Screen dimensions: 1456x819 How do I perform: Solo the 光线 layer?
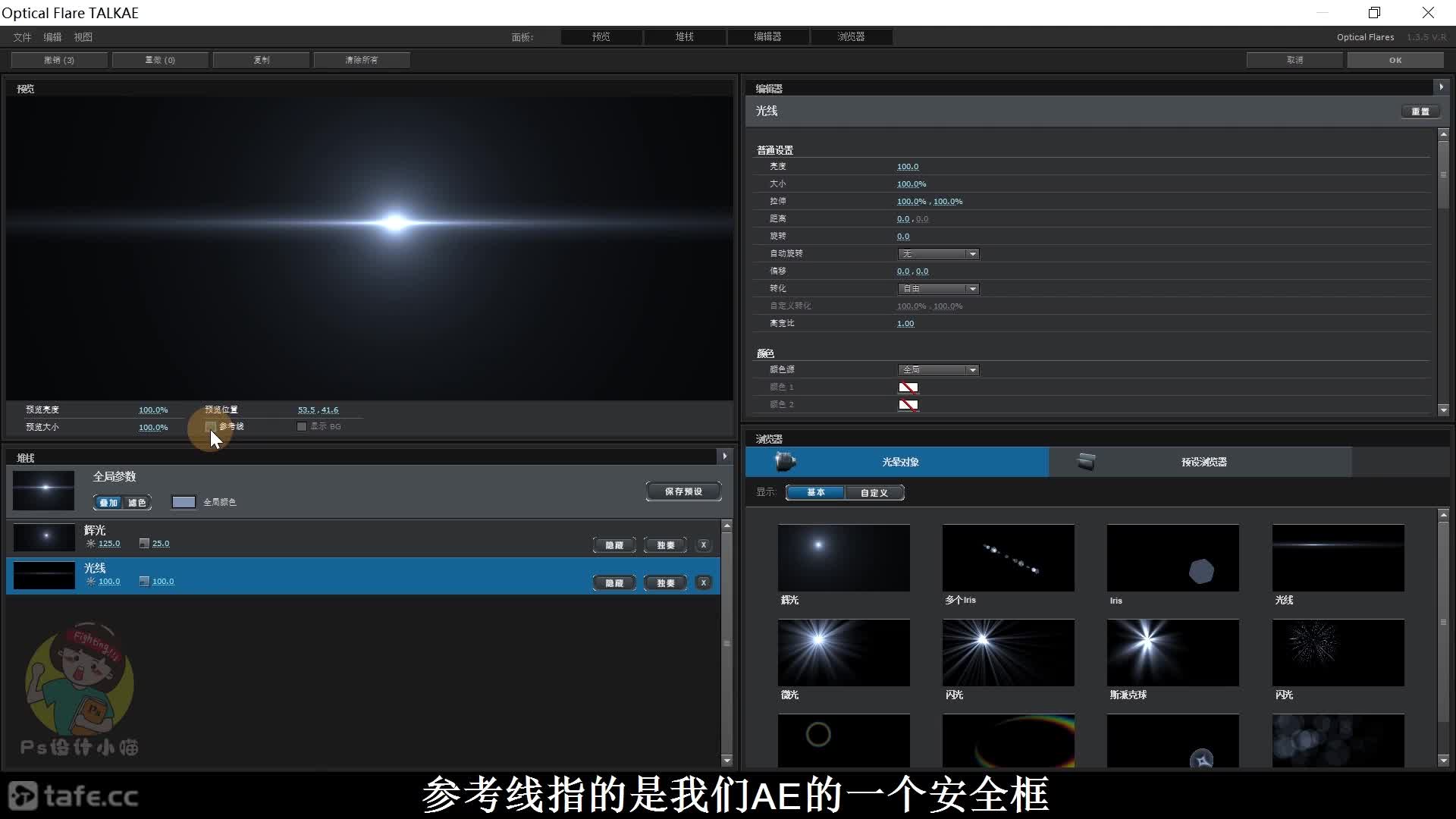tap(666, 582)
